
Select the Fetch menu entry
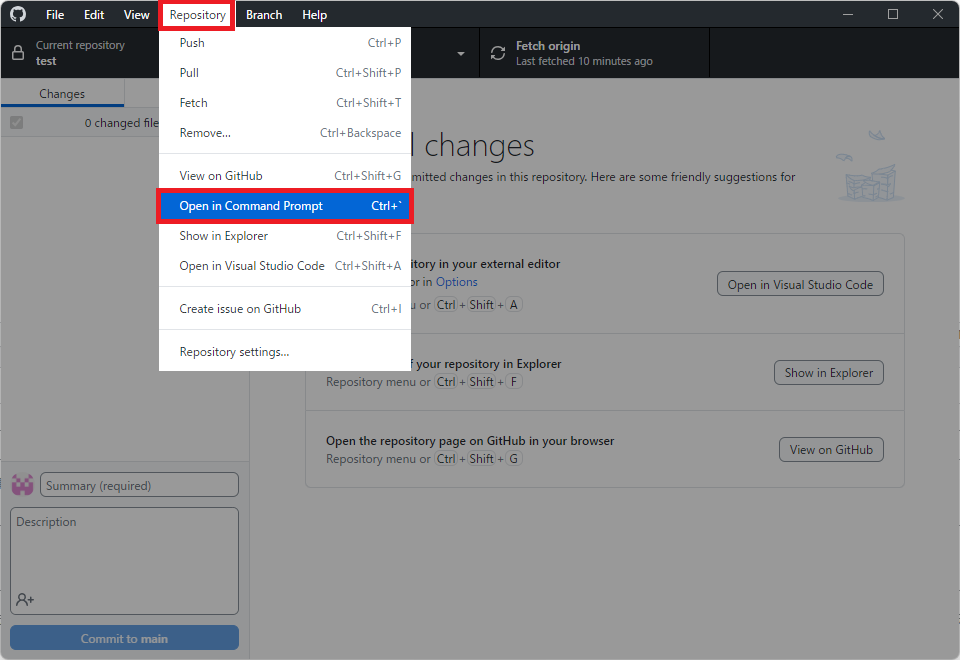click(x=285, y=103)
